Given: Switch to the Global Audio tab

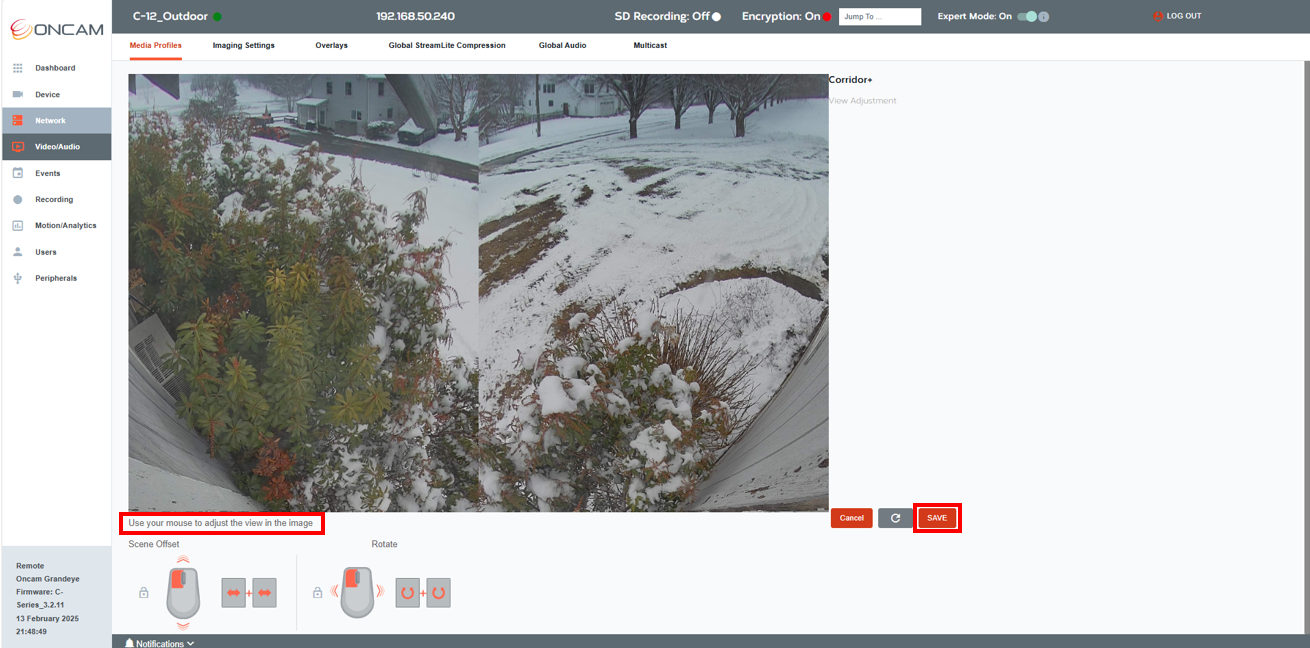Looking at the screenshot, I should (562, 45).
